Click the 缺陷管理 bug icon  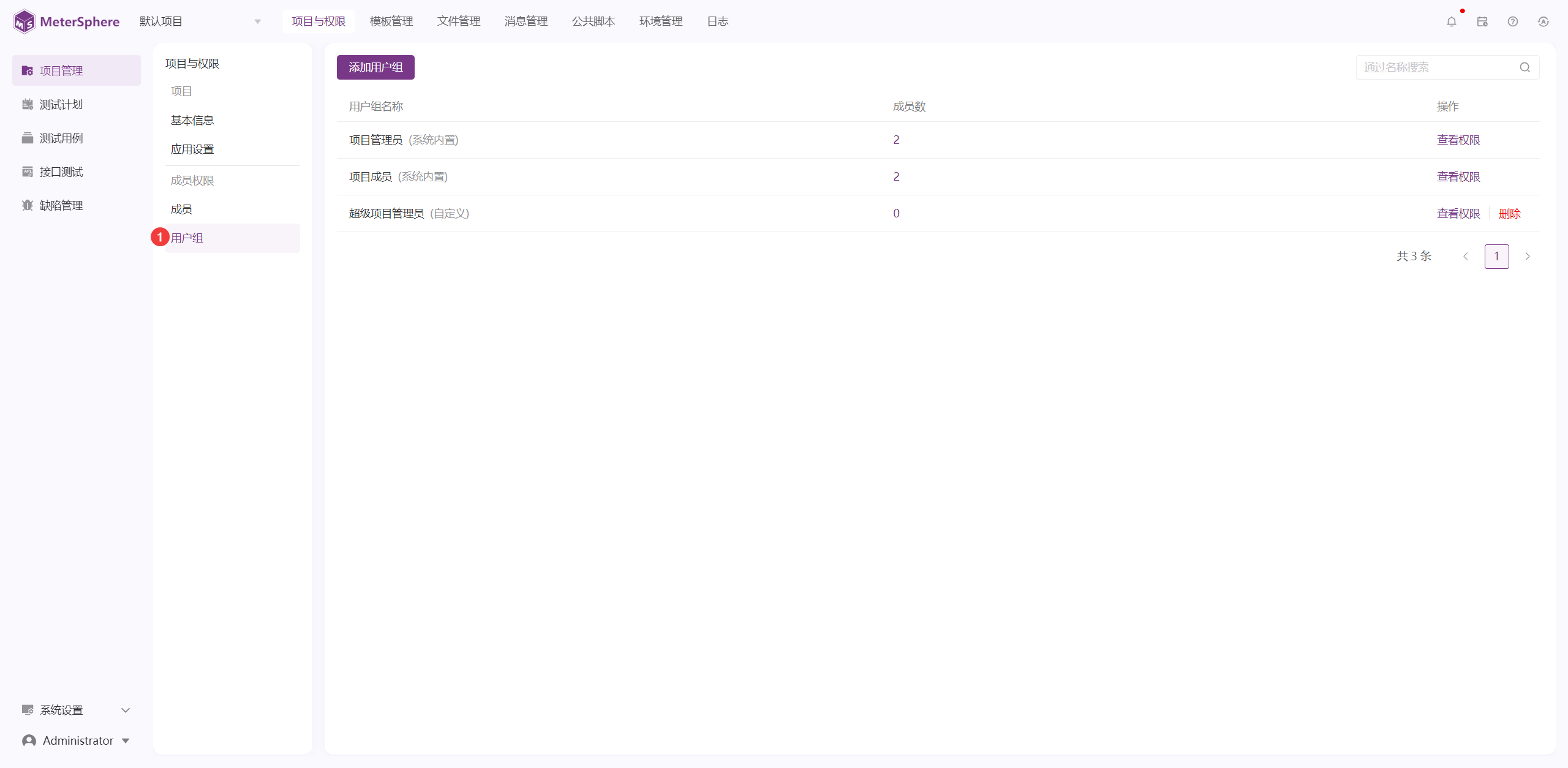click(x=28, y=205)
